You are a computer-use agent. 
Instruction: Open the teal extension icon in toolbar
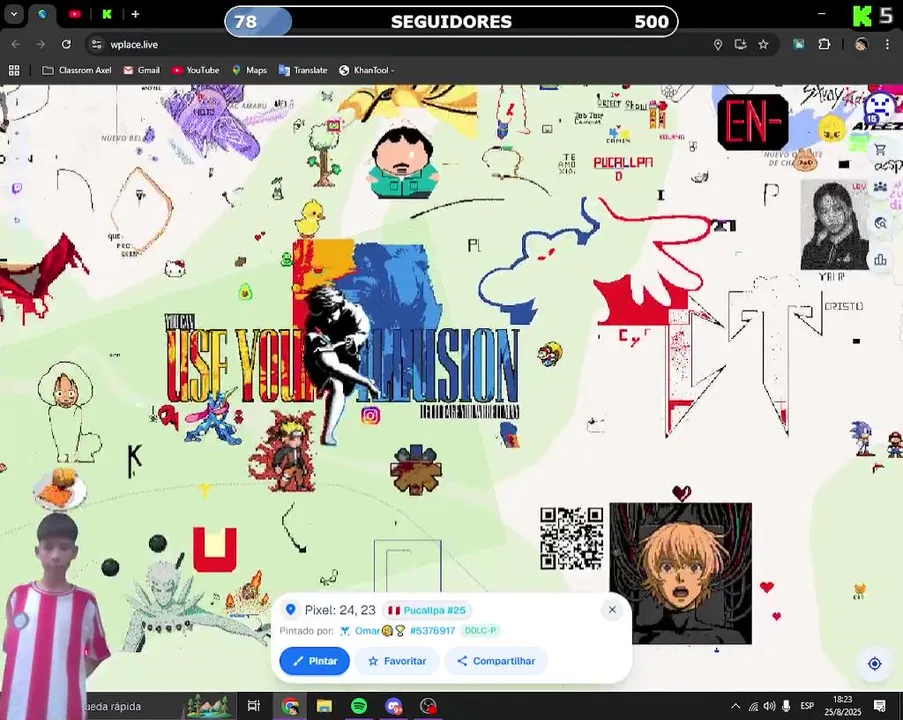coord(798,44)
